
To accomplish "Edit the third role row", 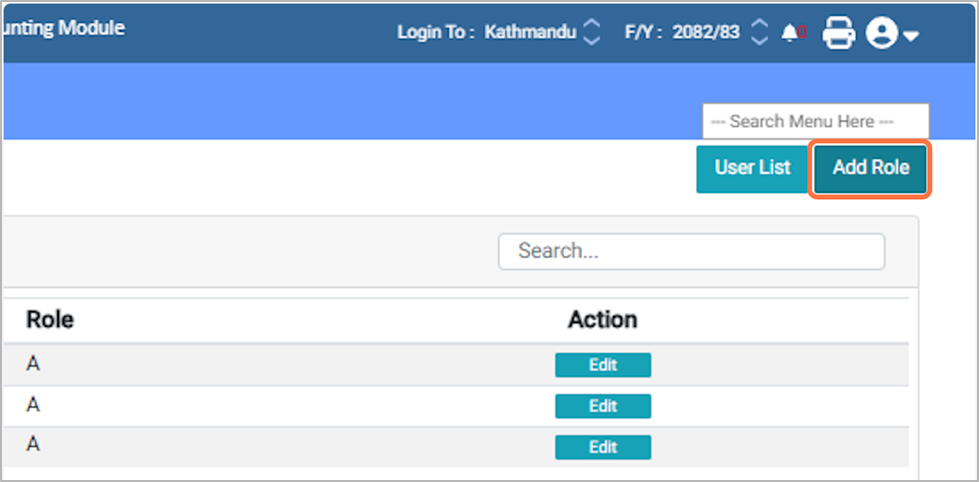I will 603,447.
